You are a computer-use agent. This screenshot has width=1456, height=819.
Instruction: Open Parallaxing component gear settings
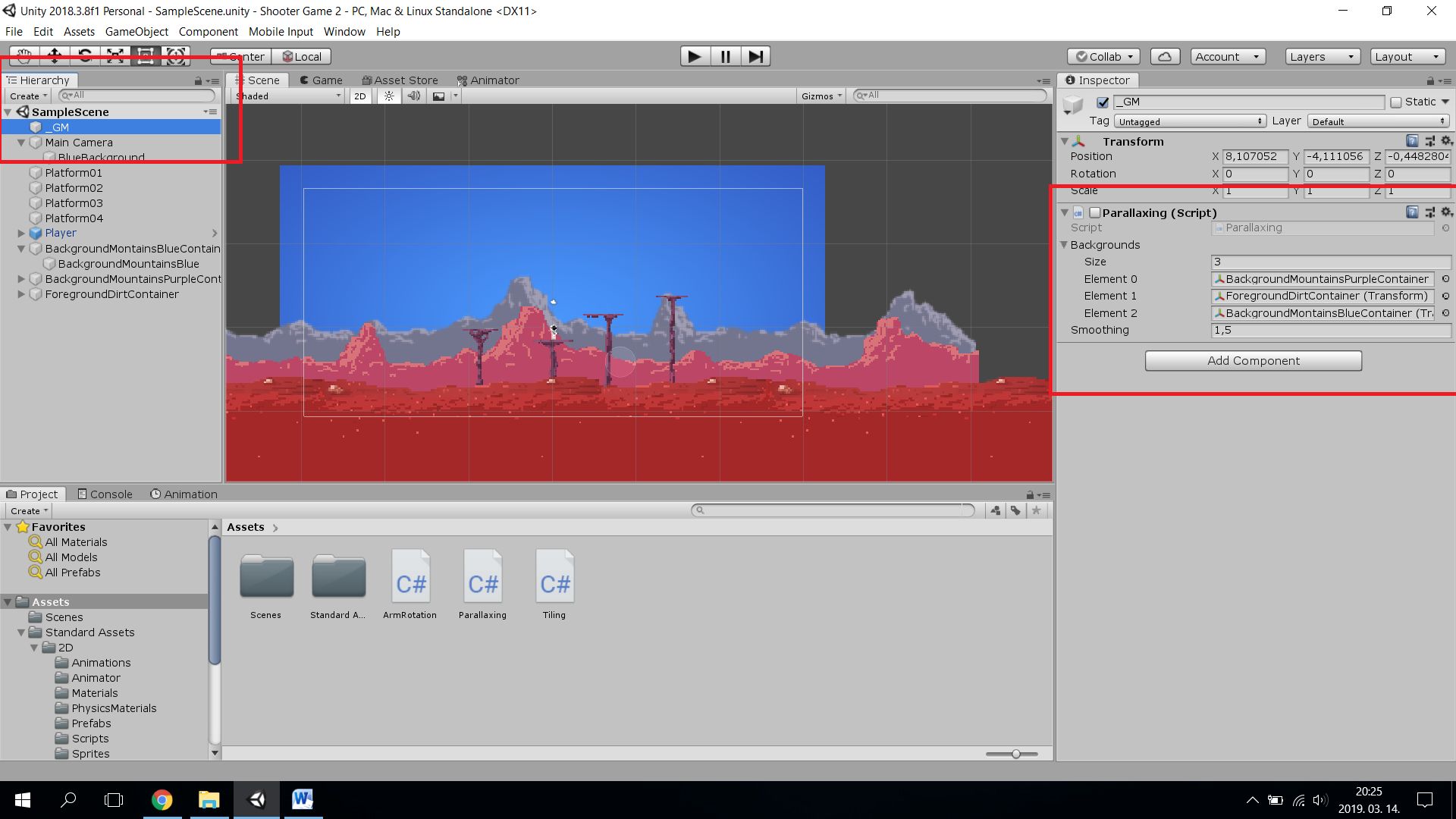pyautogui.click(x=1447, y=213)
